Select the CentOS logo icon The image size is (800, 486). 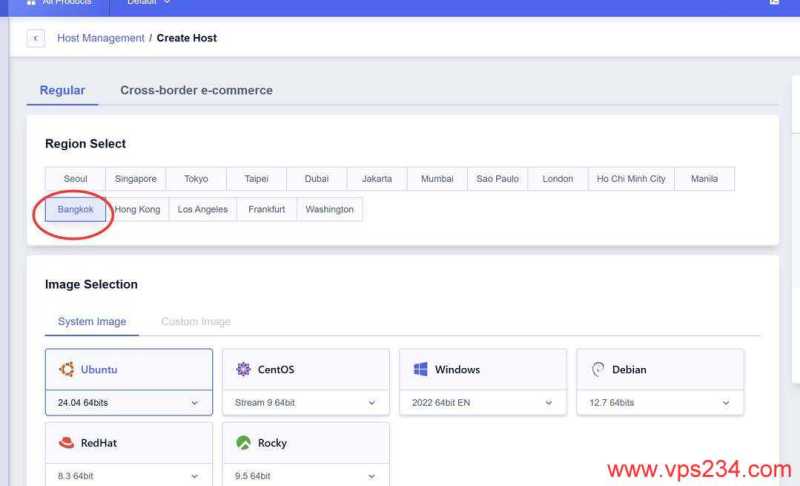pos(243,369)
